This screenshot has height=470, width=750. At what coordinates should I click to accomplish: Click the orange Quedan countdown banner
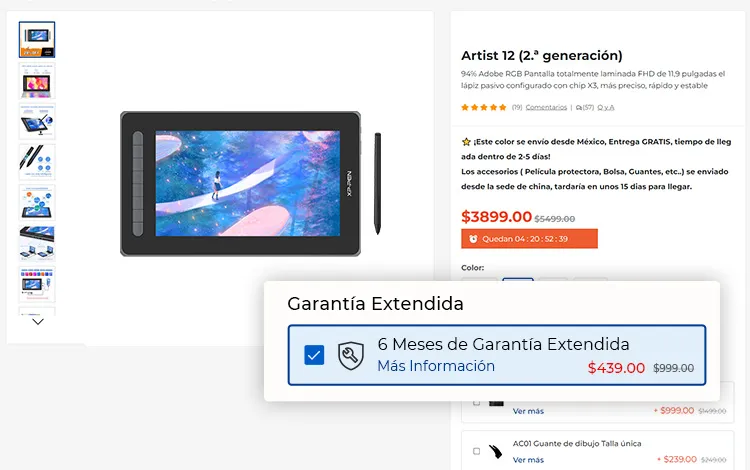click(529, 239)
